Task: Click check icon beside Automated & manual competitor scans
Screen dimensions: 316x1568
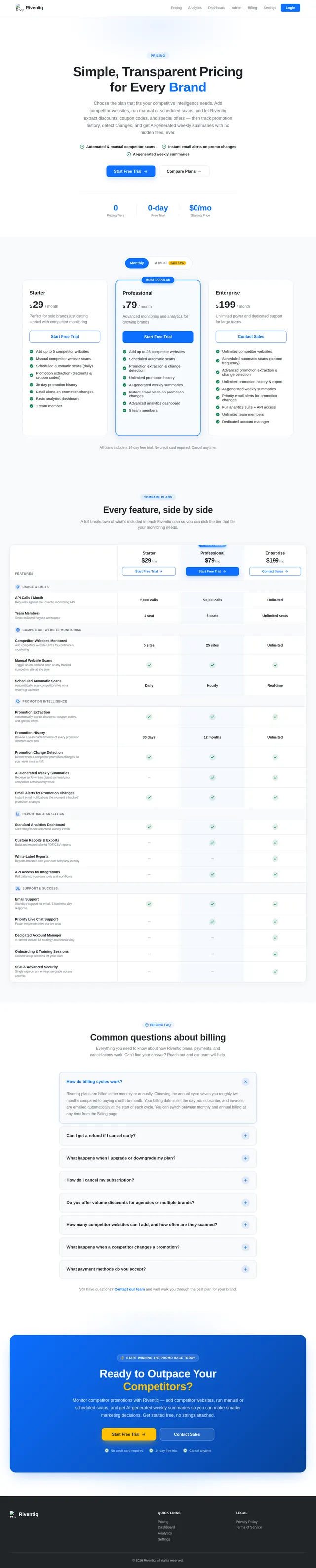Action: pyautogui.click(x=82, y=147)
